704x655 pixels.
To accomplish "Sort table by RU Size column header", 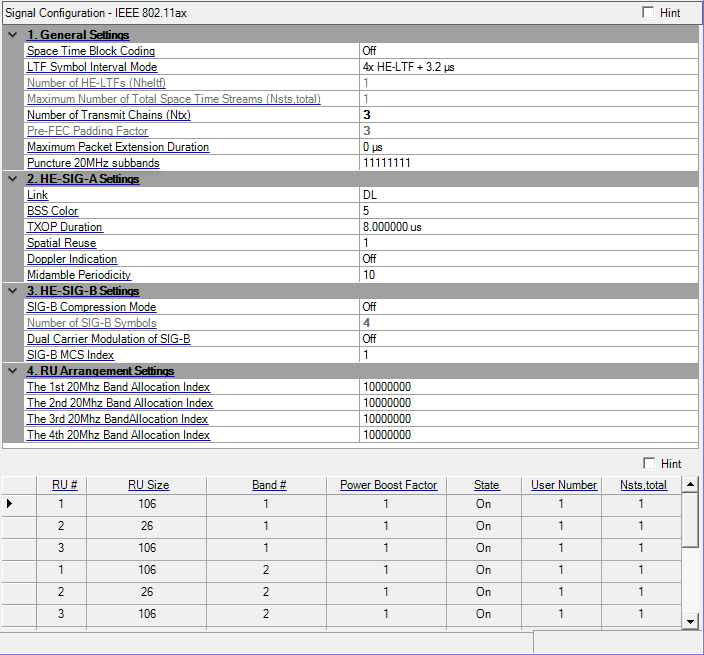I will (x=148, y=485).
